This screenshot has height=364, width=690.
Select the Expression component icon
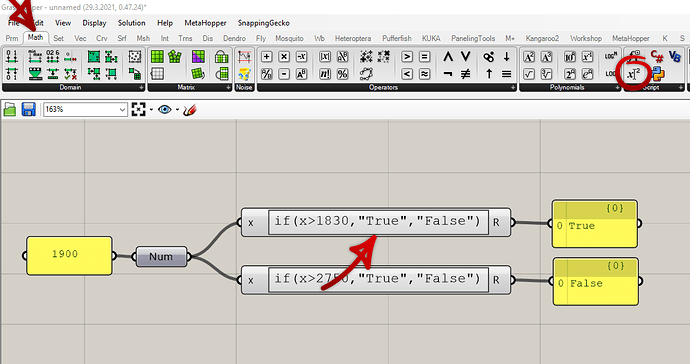(633, 74)
